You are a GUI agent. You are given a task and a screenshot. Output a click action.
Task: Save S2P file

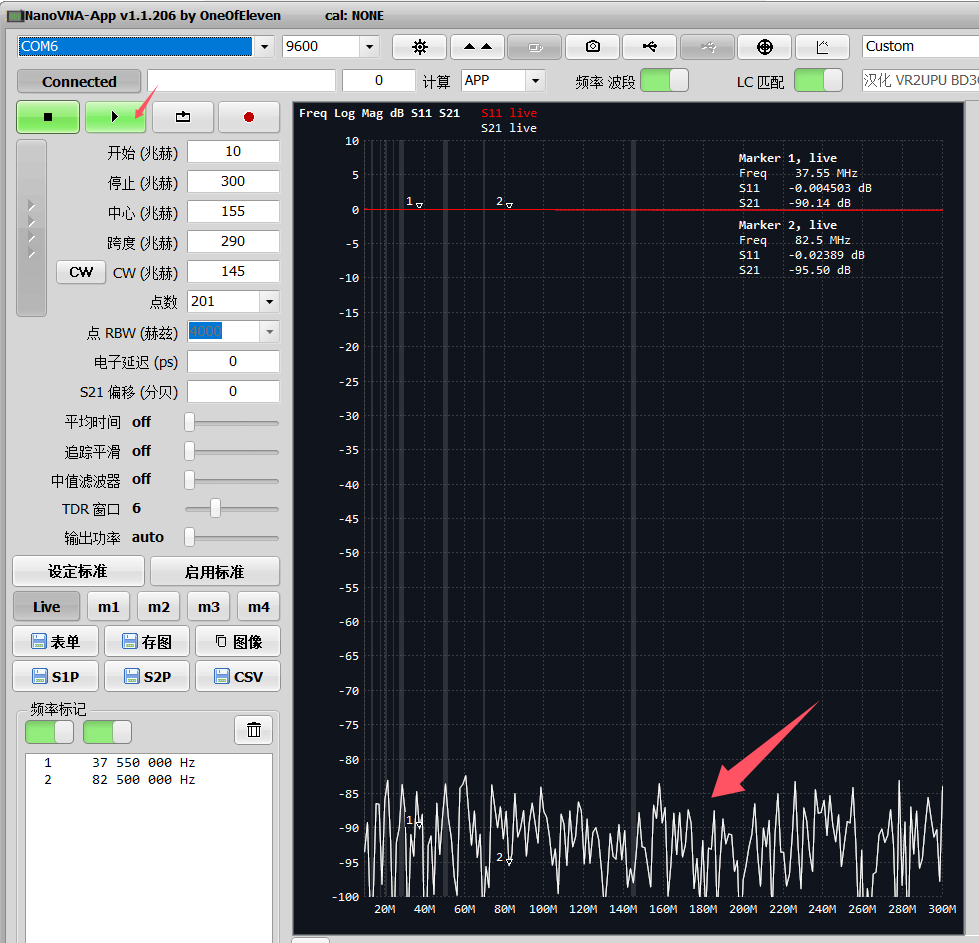[x=147, y=676]
